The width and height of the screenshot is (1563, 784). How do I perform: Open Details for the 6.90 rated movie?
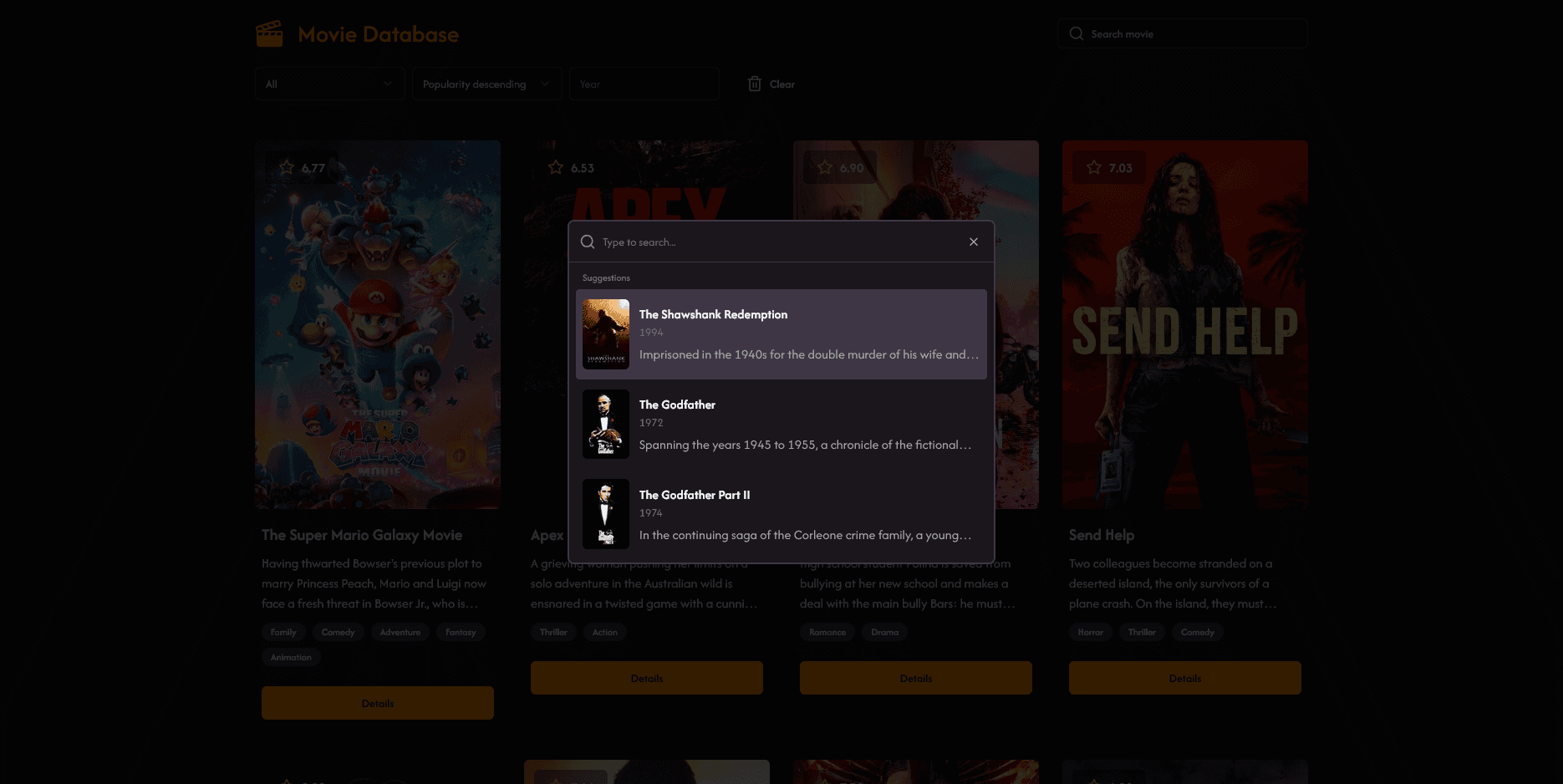pyautogui.click(x=916, y=678)
